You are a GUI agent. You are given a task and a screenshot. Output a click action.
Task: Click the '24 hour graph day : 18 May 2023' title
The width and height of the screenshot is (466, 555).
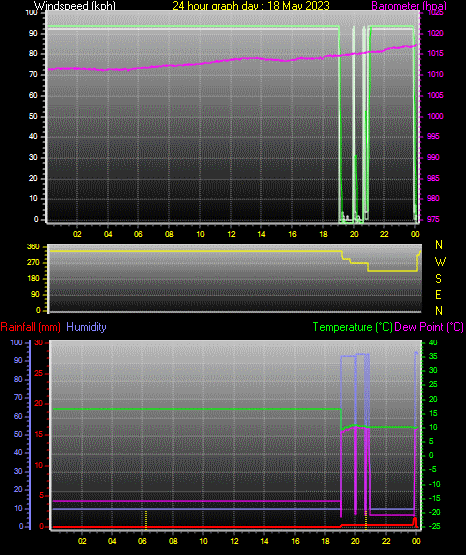251,6
